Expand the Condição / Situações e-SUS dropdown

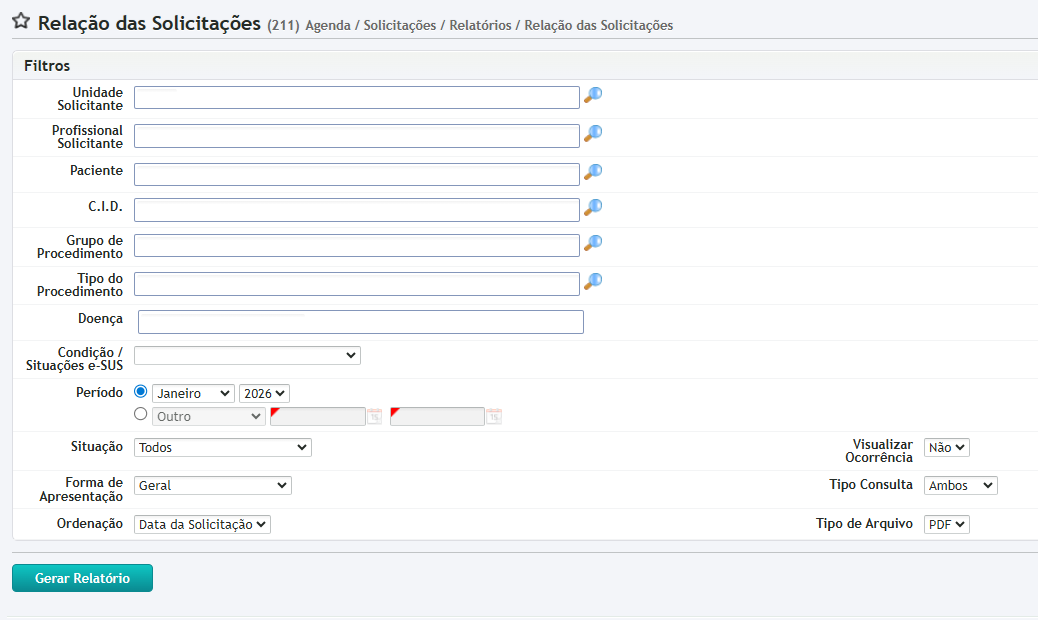[x=247, y=355]
